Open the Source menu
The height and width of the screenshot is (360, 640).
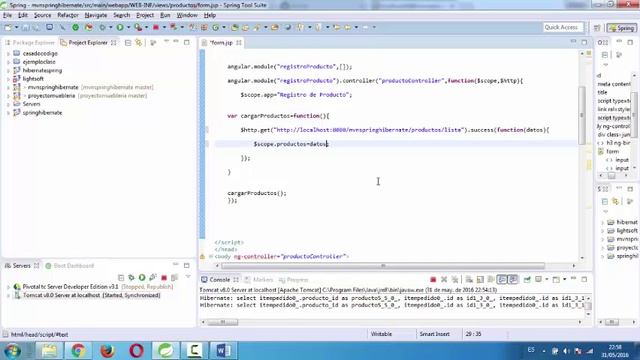coord(42,15)
